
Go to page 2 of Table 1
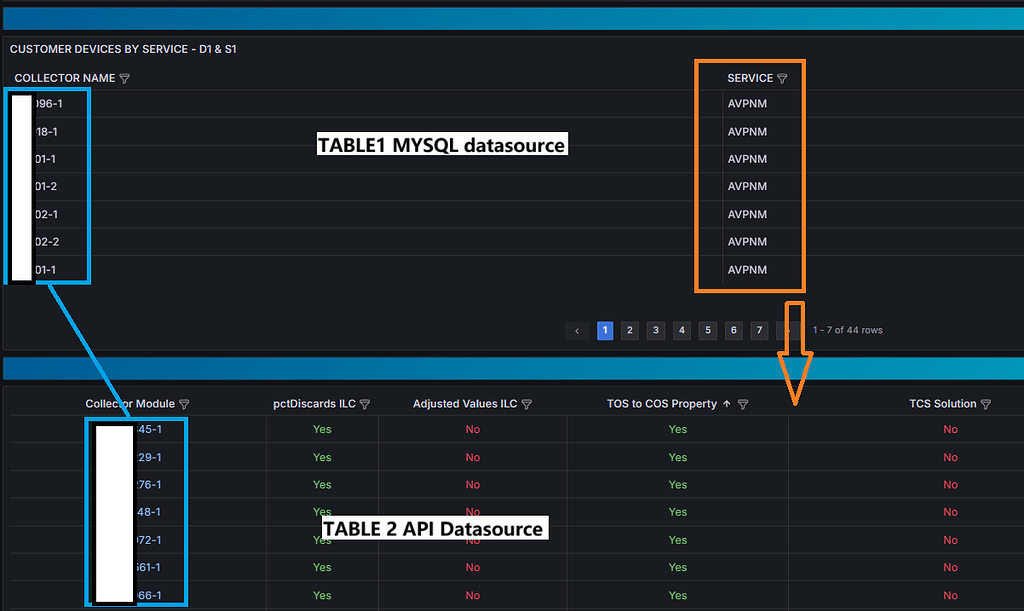click(x=629, y=330)
